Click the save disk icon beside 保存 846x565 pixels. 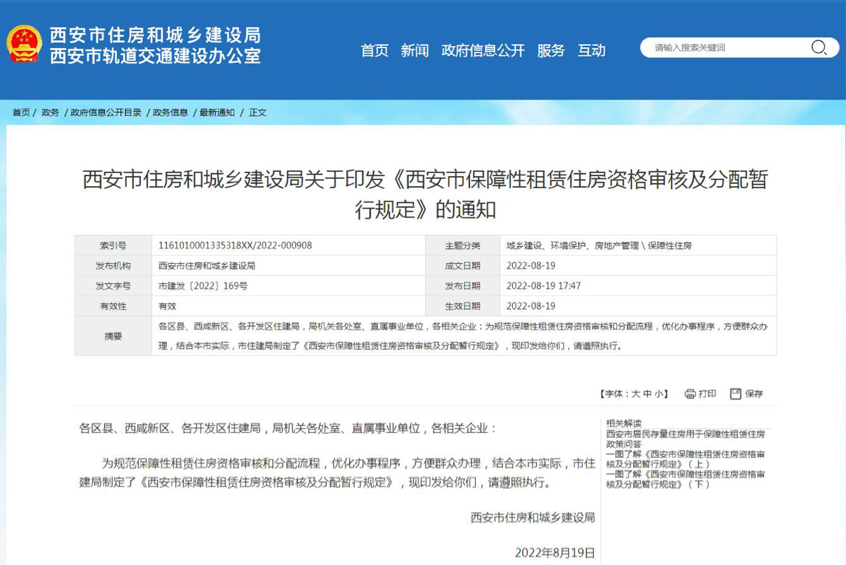pyautogui.click(x=735, y=394)
